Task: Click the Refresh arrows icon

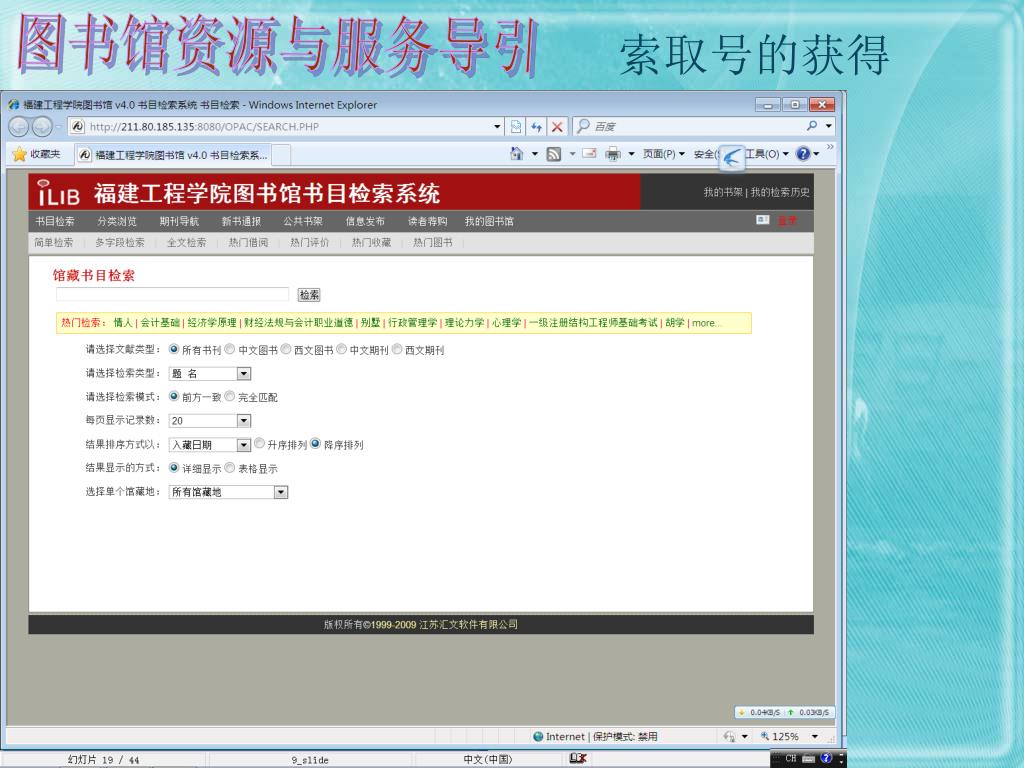Action: pos(536,126)
